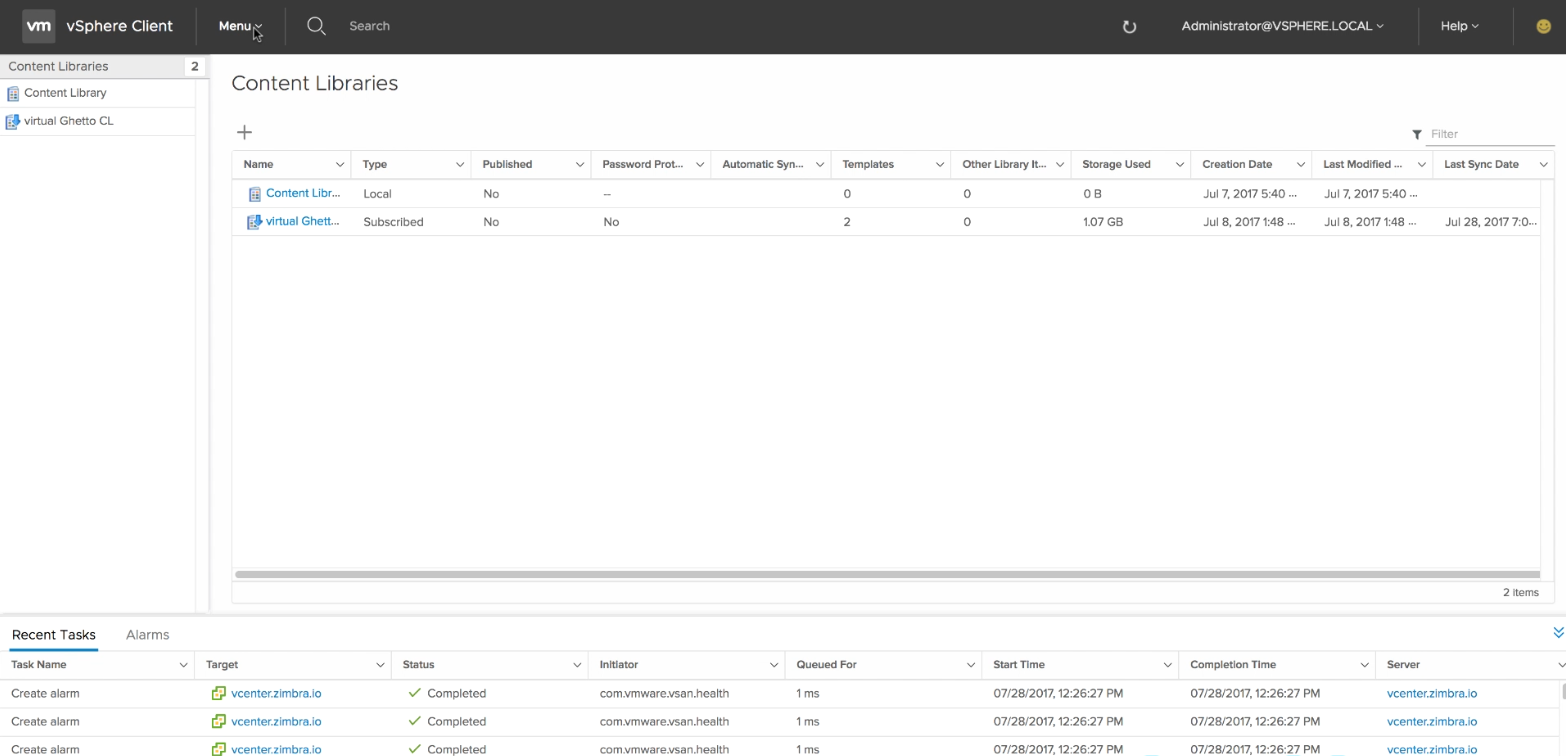Open the Queued For column chevron
The width and height of the screenshot is (1566, 756).
(x=971, y=665)
